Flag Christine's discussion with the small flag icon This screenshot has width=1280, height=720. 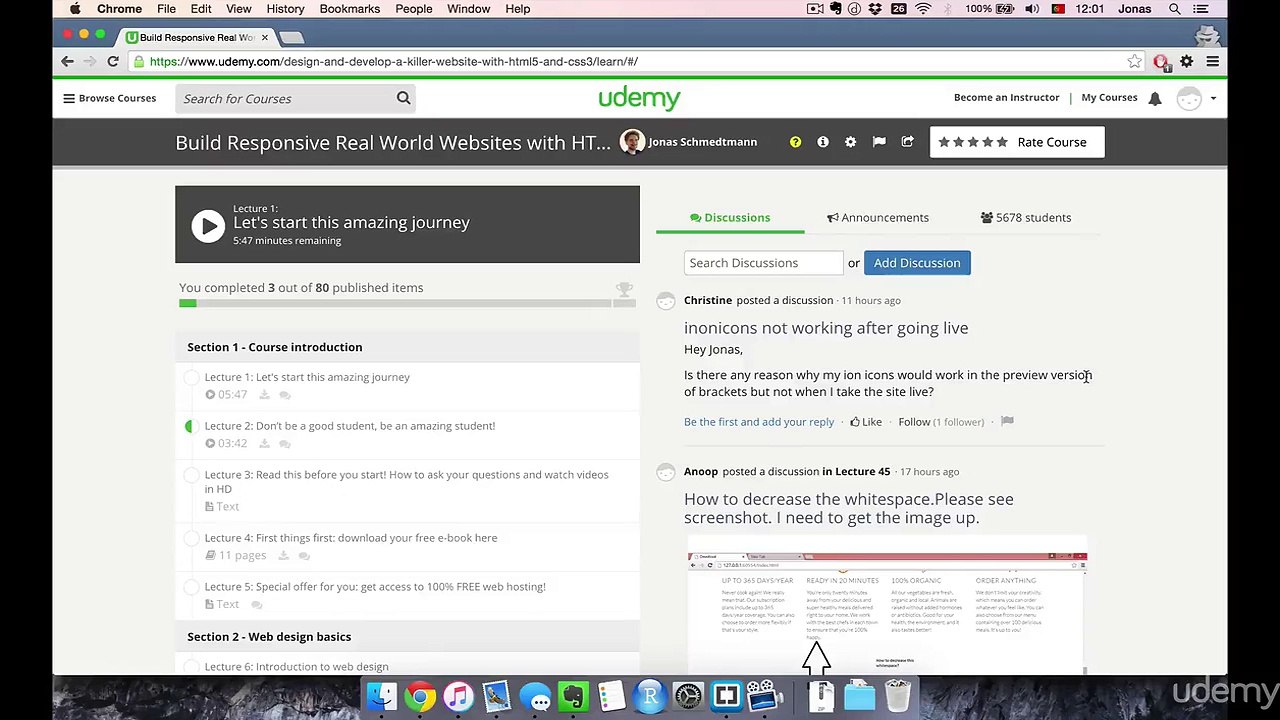tap(1007, 422)
